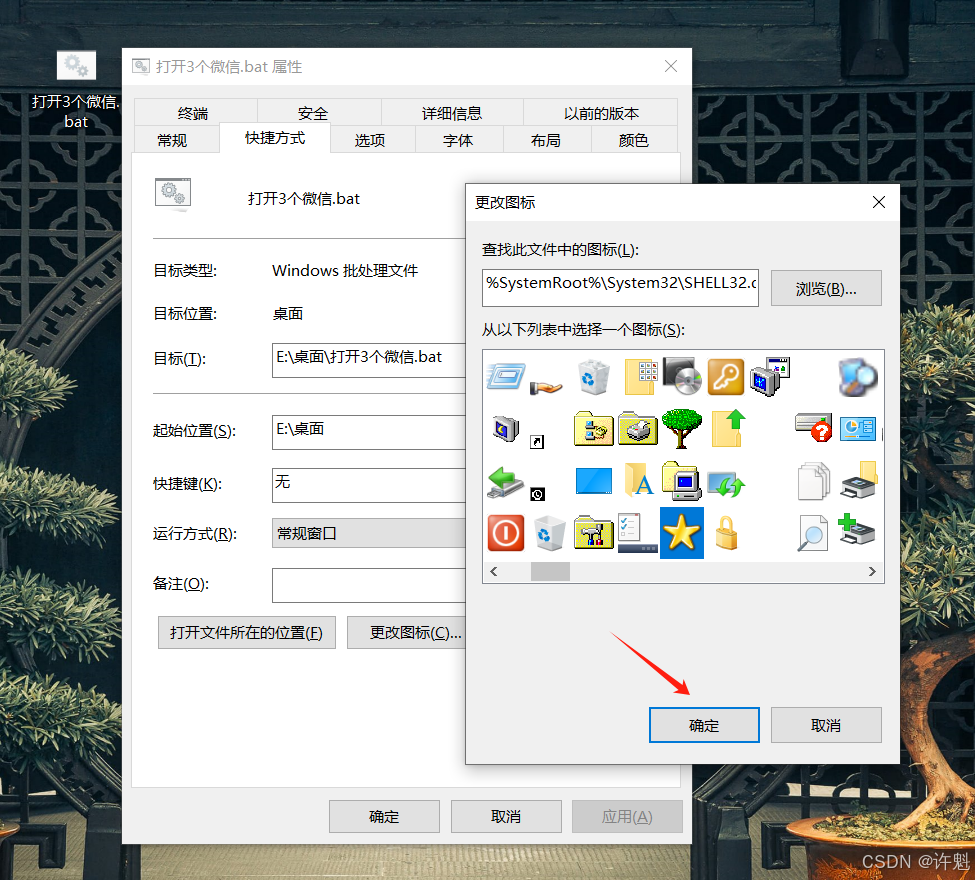Click the desktop bat file shortcut
This screenshot has width=975, height=880.
click(x=76, y=90)
